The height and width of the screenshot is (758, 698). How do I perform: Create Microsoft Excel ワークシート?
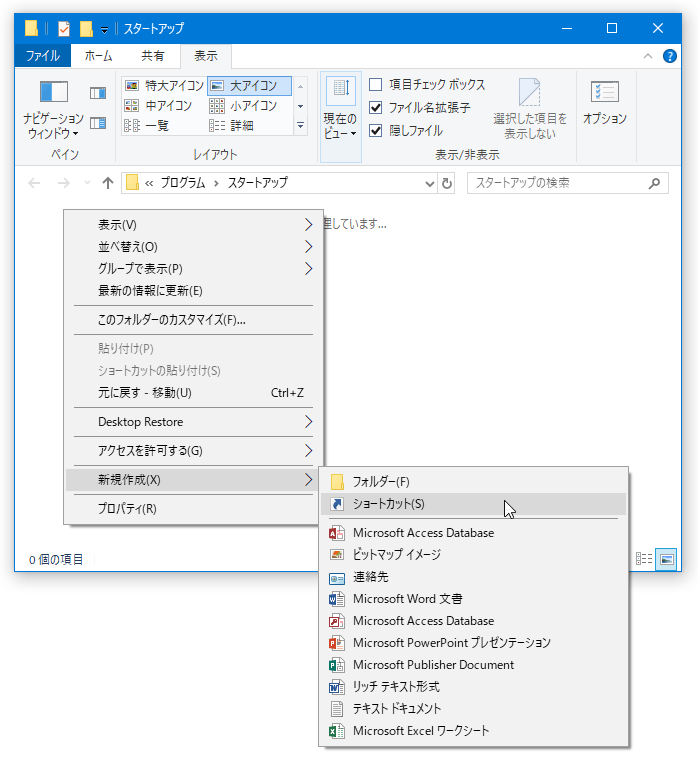tap(474, 730)
